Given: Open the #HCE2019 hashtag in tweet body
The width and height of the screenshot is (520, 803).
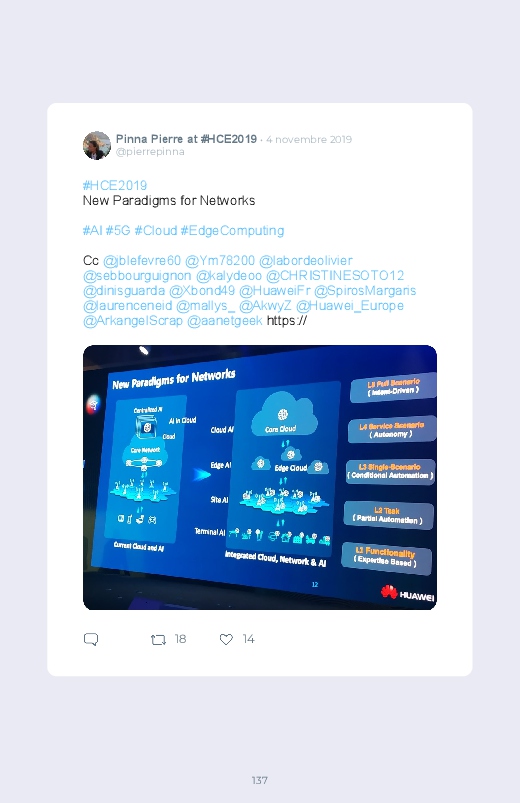Looking at the screenshot, I should click(x=115, y=185).
